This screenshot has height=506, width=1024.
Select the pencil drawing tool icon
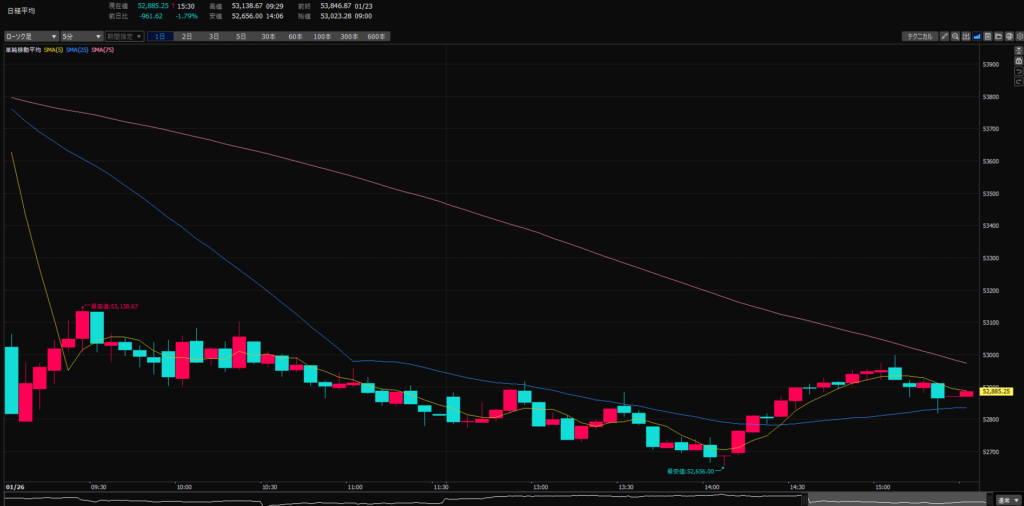click(x=944, y=36)
